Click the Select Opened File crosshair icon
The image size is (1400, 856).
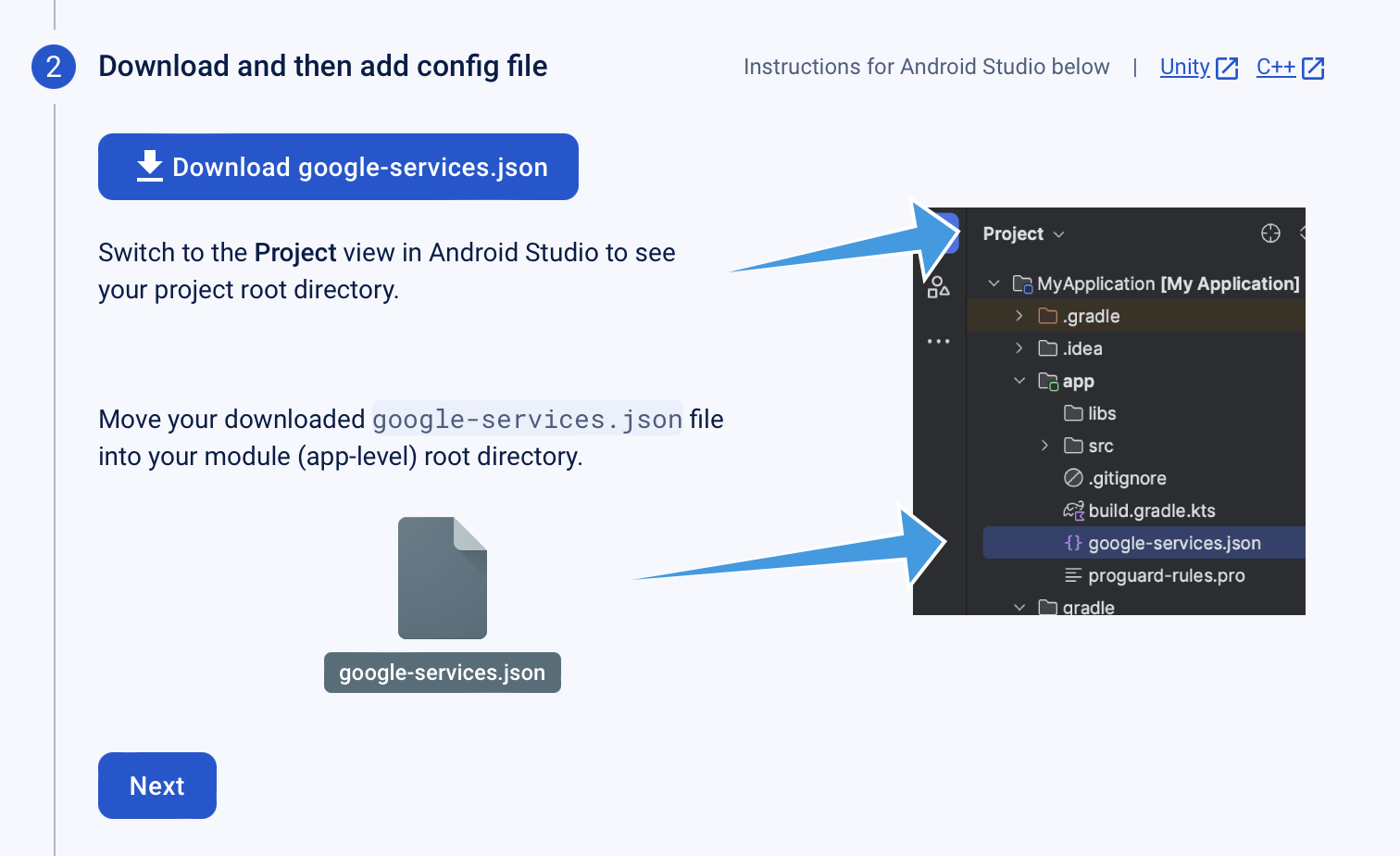tap(1270, 233)
